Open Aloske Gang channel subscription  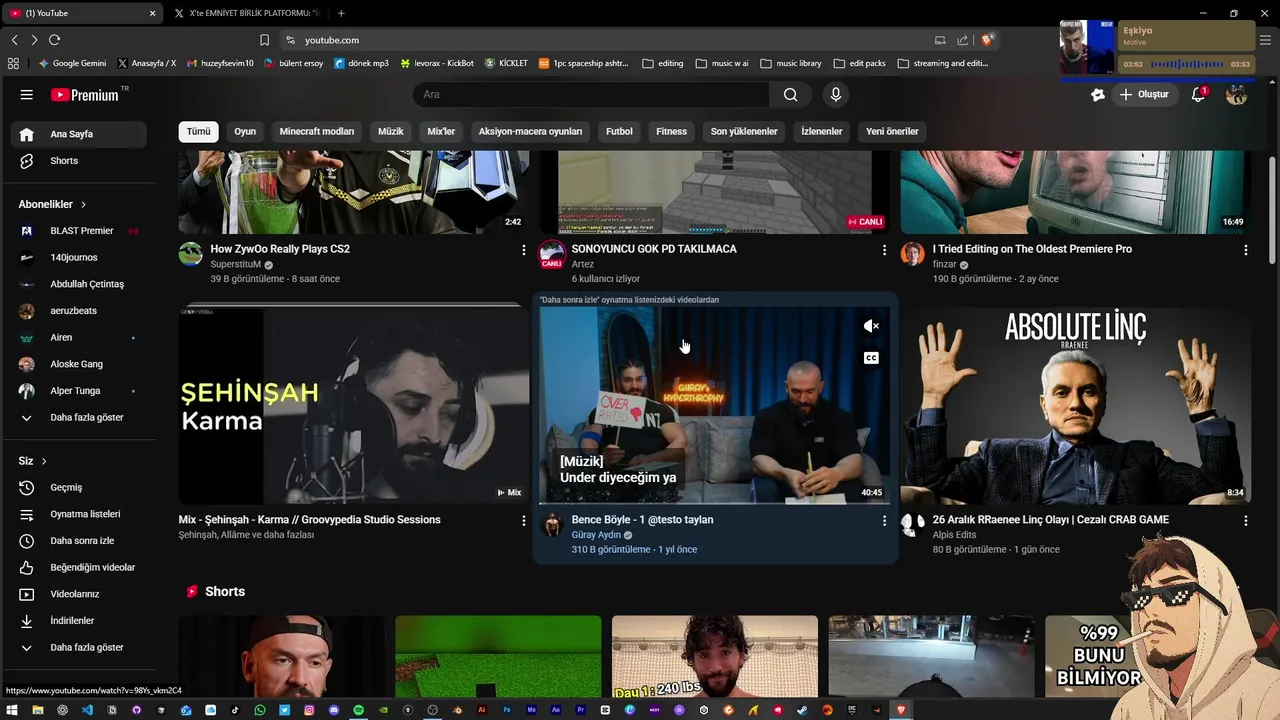[79, 364]
